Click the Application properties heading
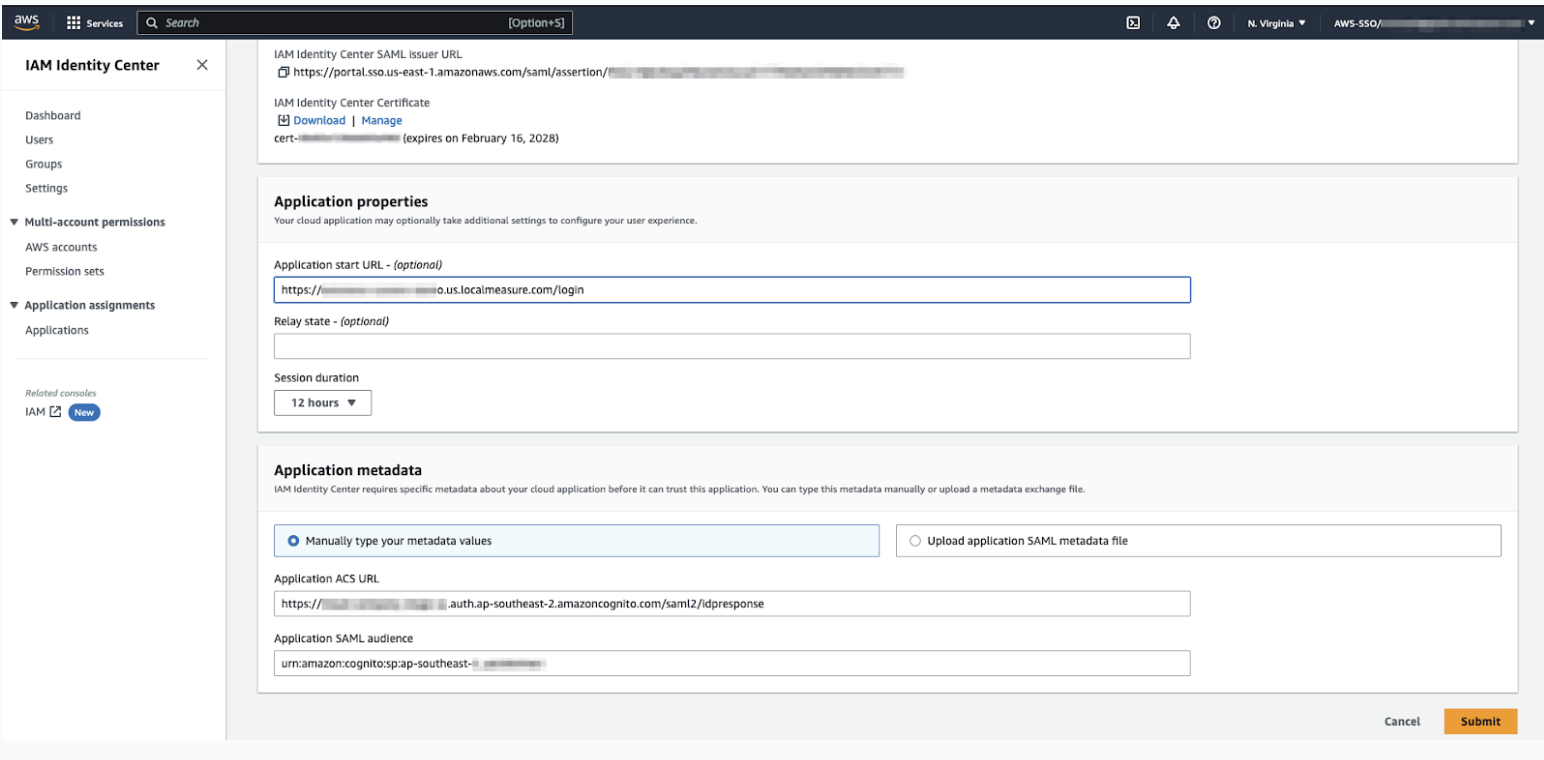 click(x=351, y=201)
